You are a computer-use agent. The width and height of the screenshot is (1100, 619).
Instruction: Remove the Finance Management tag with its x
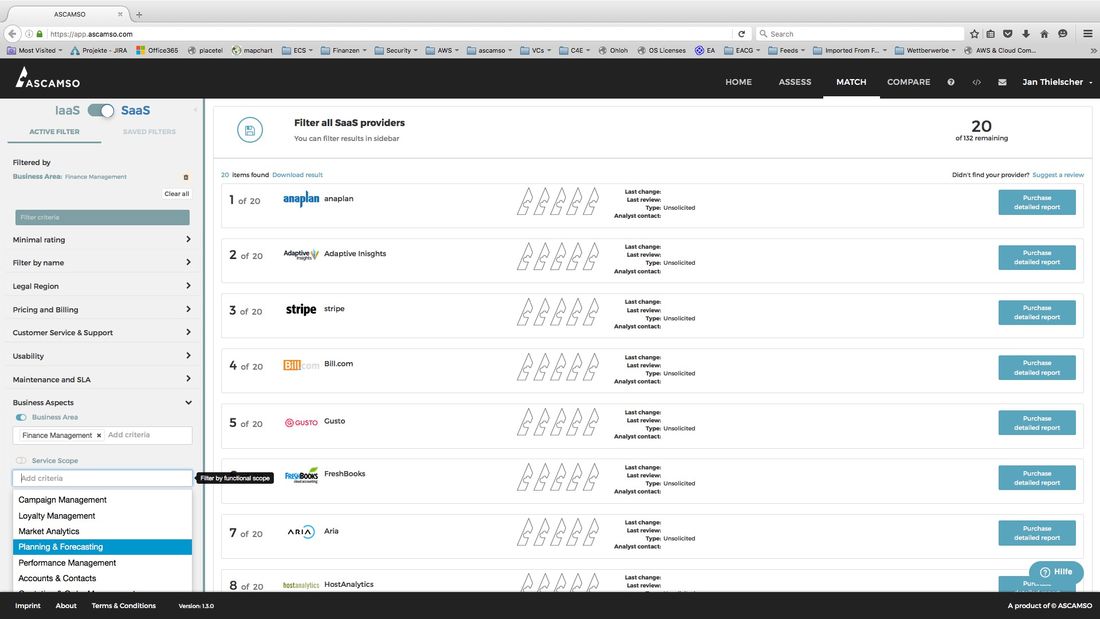tap(99, 436)
